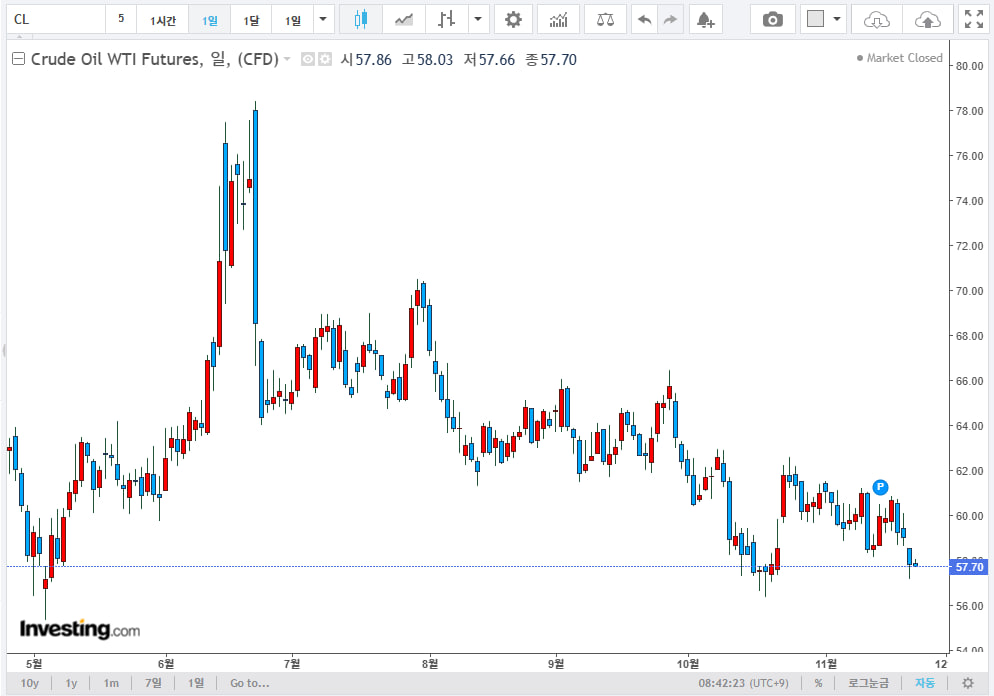Toggle the percent (%) scale
Screen dimensions: 994x696
pyautogui.click(x=818, y=683)
